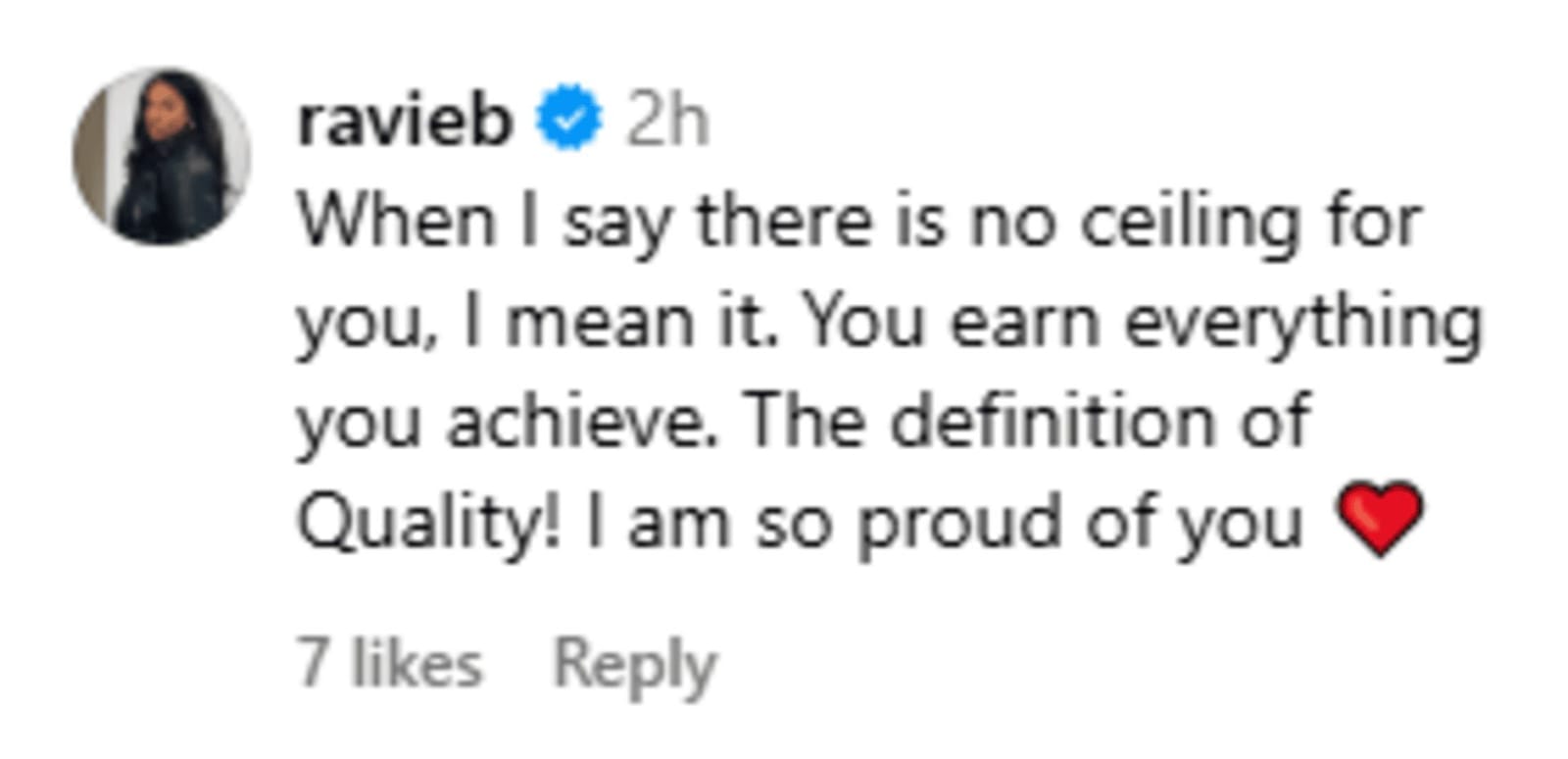
Task: Click the word "mean" in the comment
Action: tap(599, 323)
